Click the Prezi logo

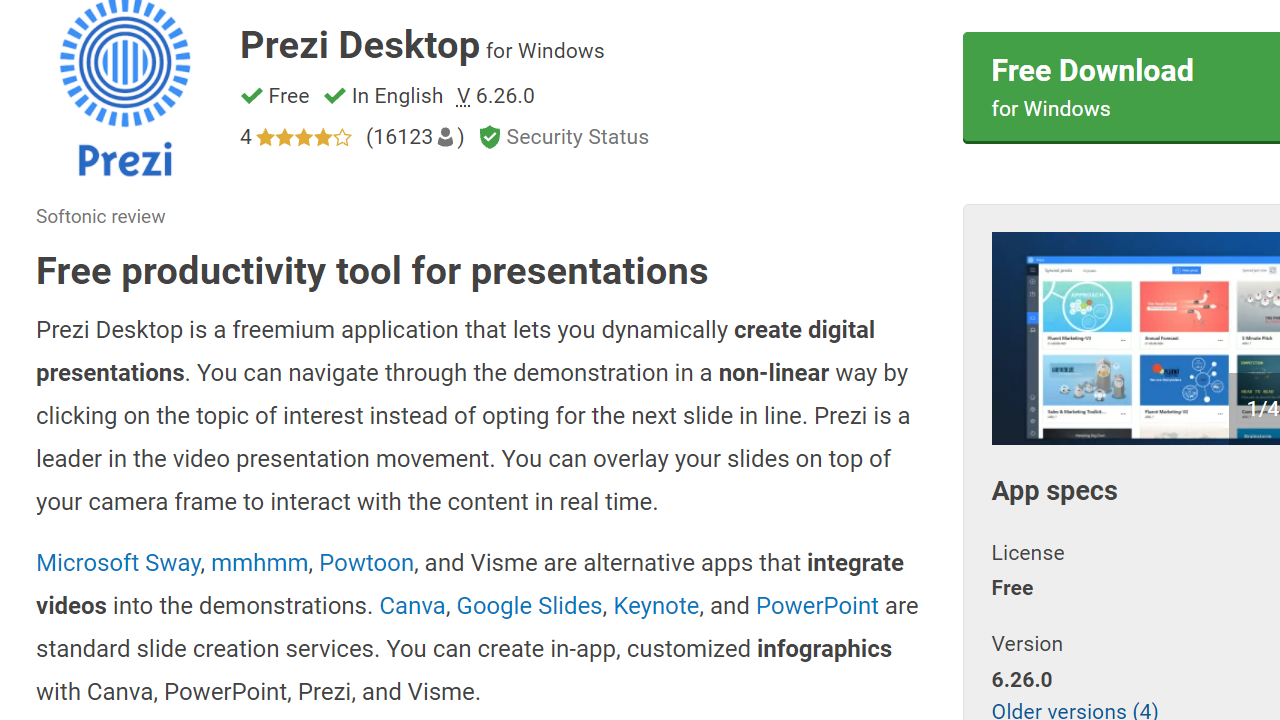coord(124,88)
